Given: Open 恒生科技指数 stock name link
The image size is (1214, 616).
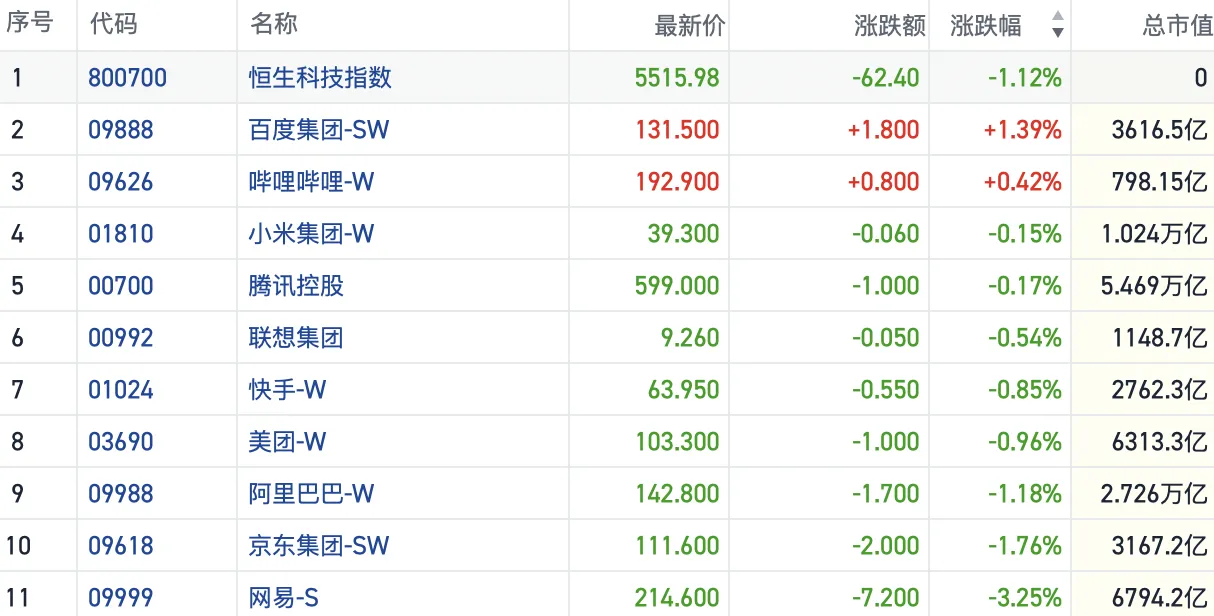Looking at the screenshot, I should (x=320, y=77).
